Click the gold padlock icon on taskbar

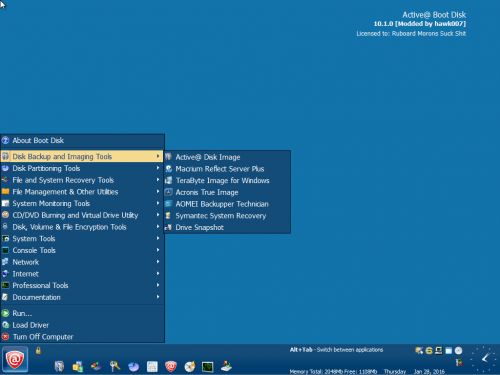[x=38, y=350]
